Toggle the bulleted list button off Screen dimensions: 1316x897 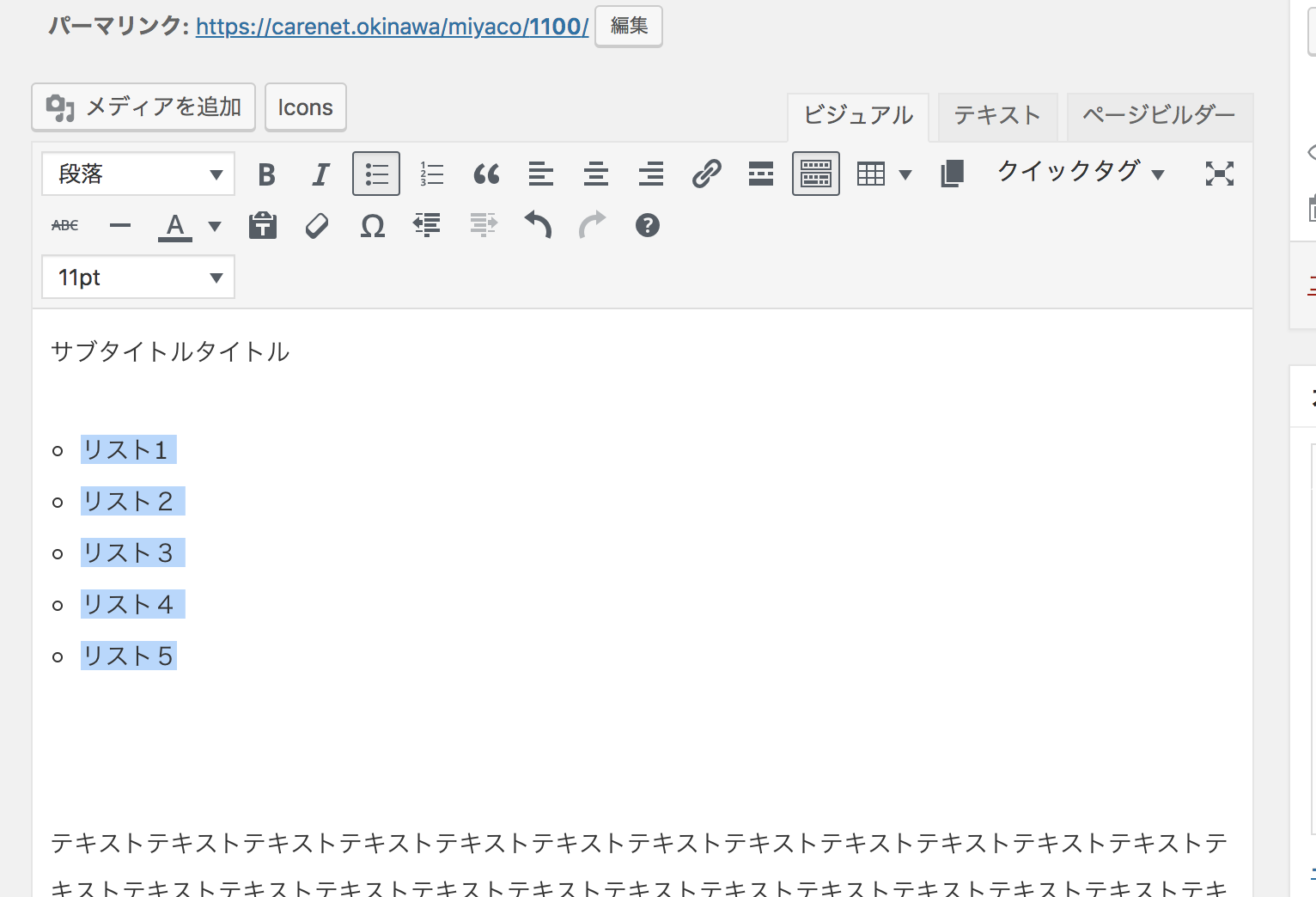(x=376, y=174)
